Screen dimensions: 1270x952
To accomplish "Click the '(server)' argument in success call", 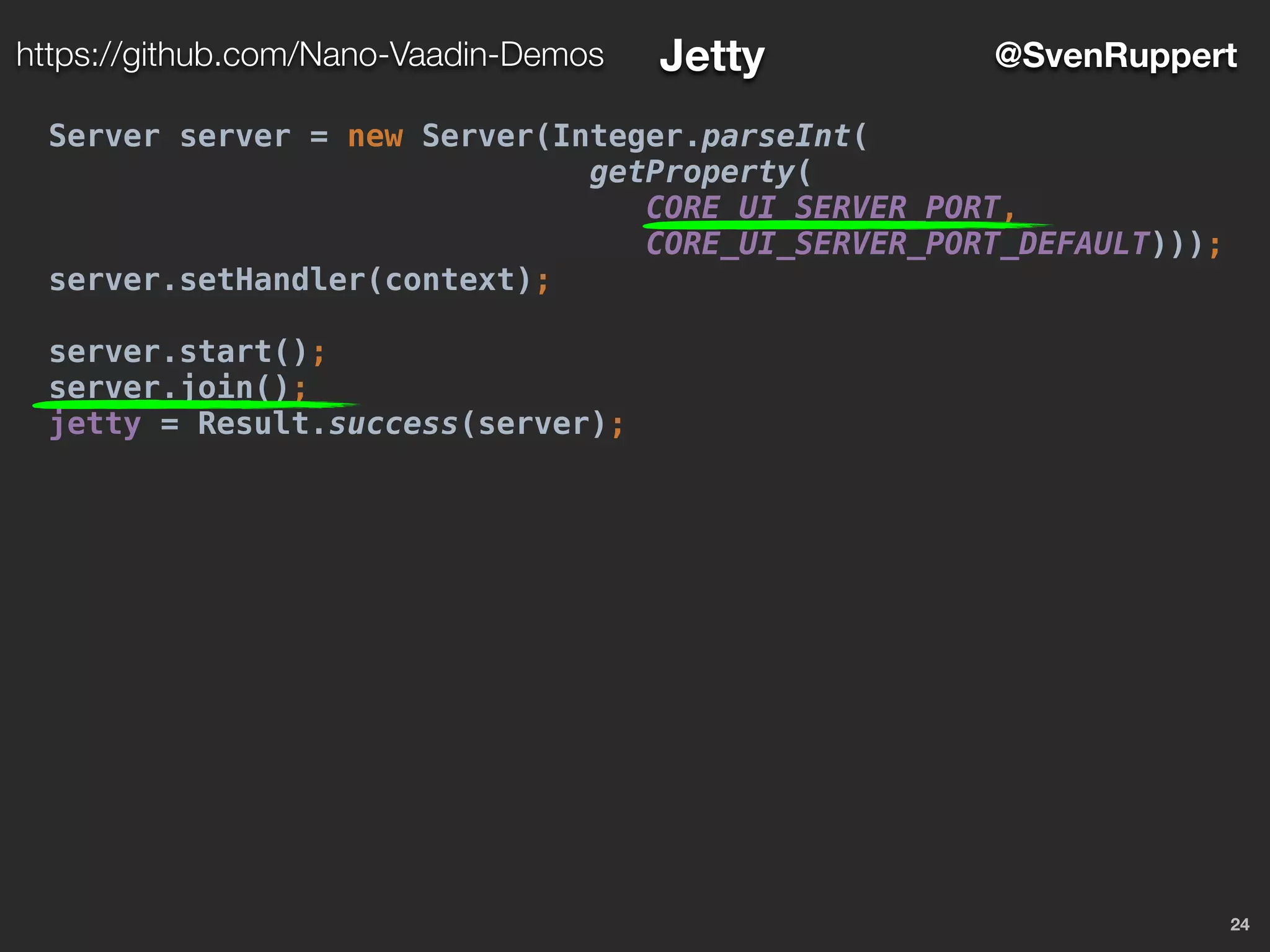I will pos(533,424).
